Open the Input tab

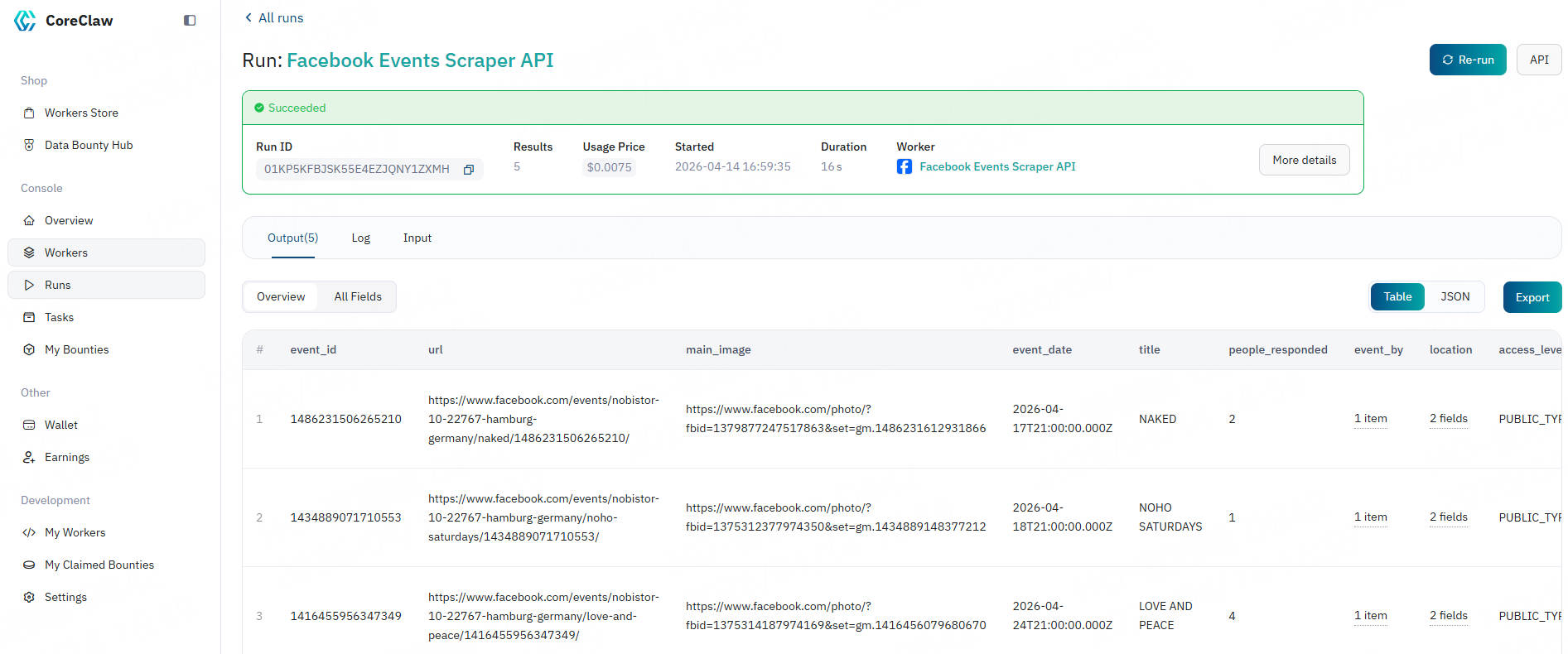(417, 238)
